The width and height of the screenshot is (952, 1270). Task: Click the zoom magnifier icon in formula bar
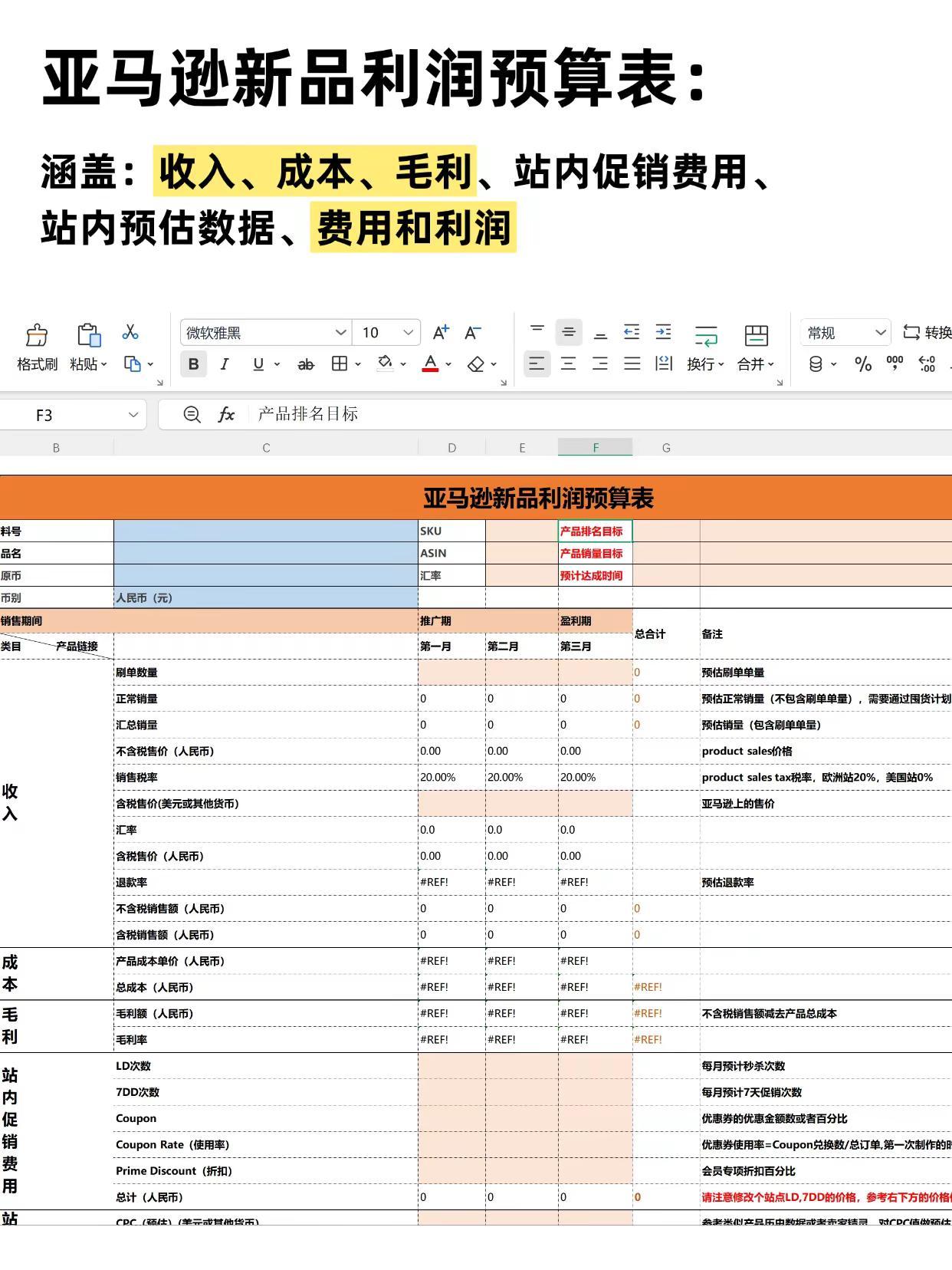(x=192, y=415)
